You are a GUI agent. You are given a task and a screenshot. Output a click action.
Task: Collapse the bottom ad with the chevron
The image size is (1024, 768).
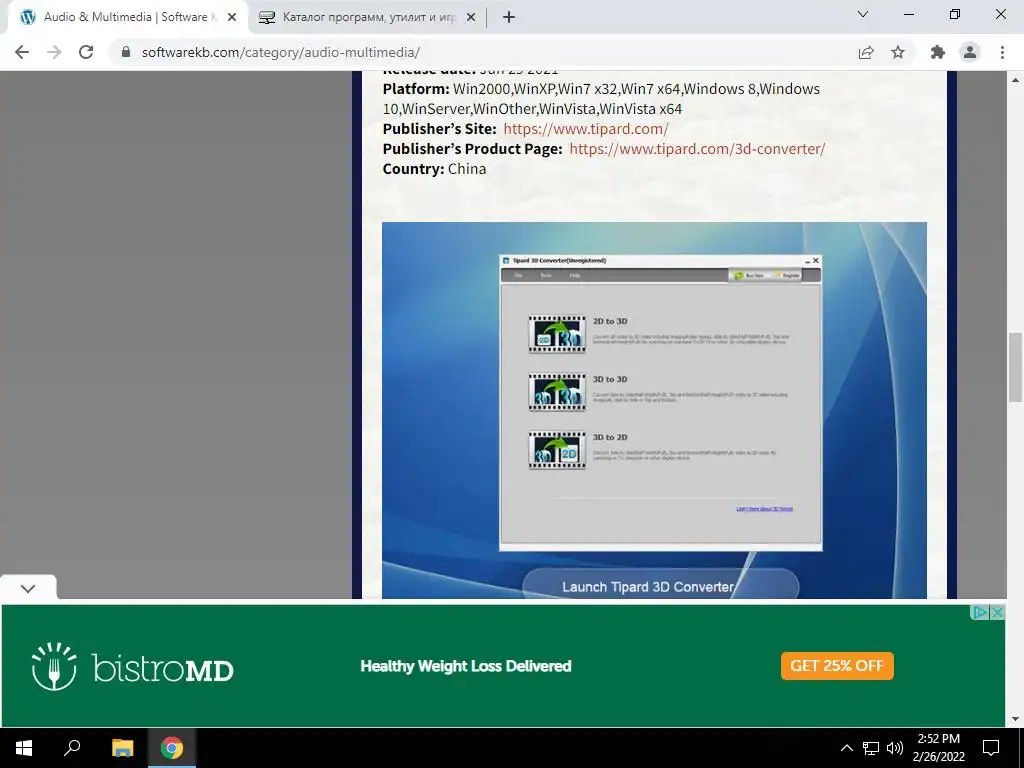(x=28, y=588)
